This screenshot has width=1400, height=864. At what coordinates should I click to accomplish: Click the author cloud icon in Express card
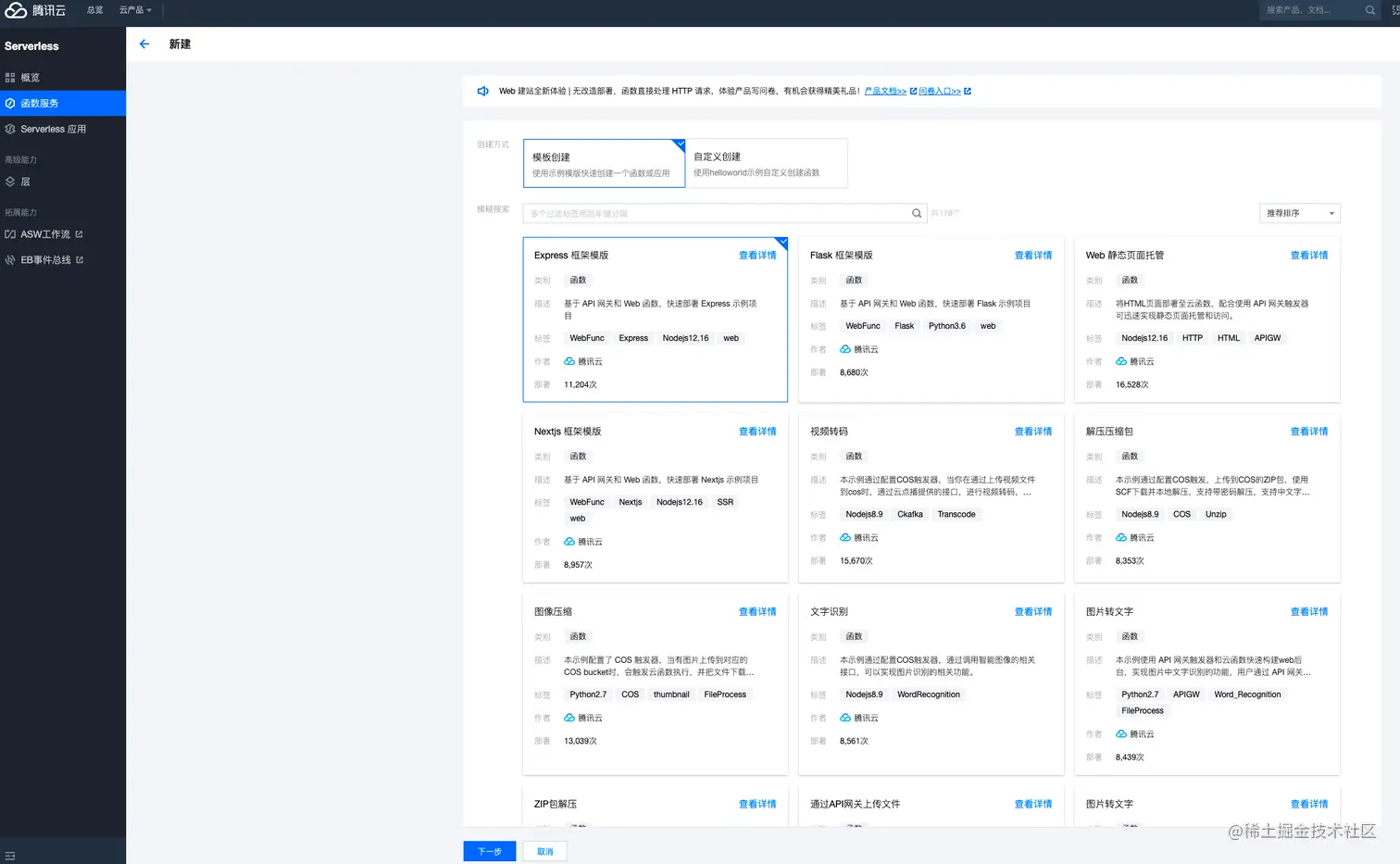(569, 361)
